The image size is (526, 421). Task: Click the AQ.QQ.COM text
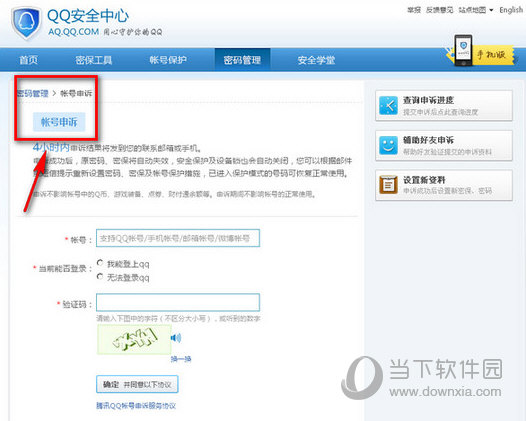pos(73,32)
